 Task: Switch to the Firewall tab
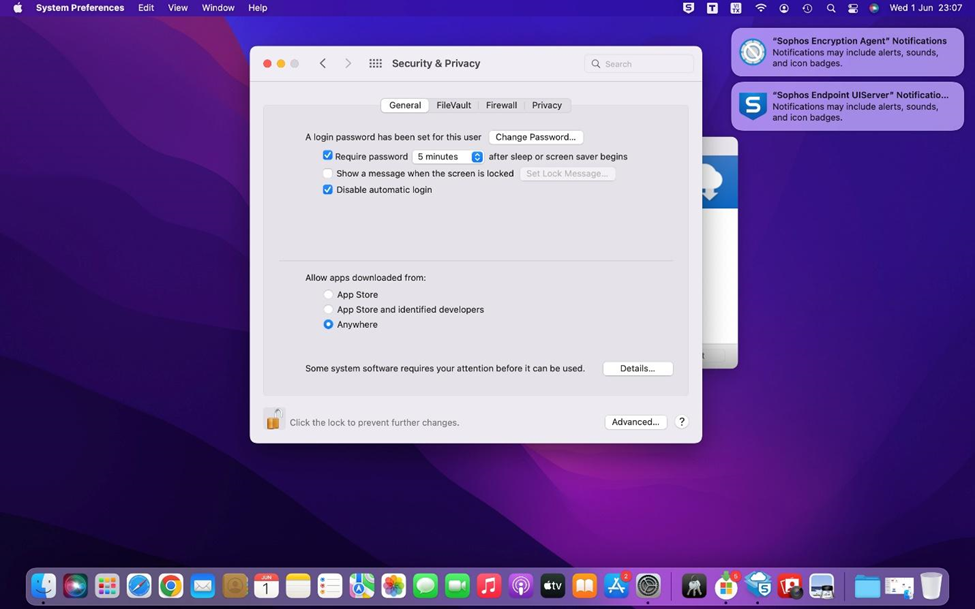pos(501,105)
